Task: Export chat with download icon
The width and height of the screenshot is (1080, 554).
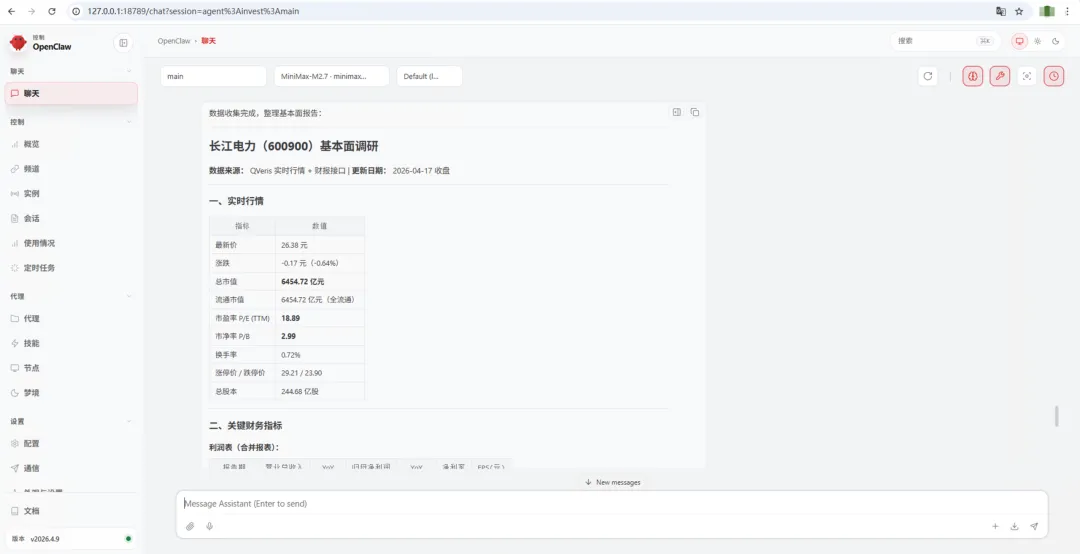Action: tap(1015, 526)
